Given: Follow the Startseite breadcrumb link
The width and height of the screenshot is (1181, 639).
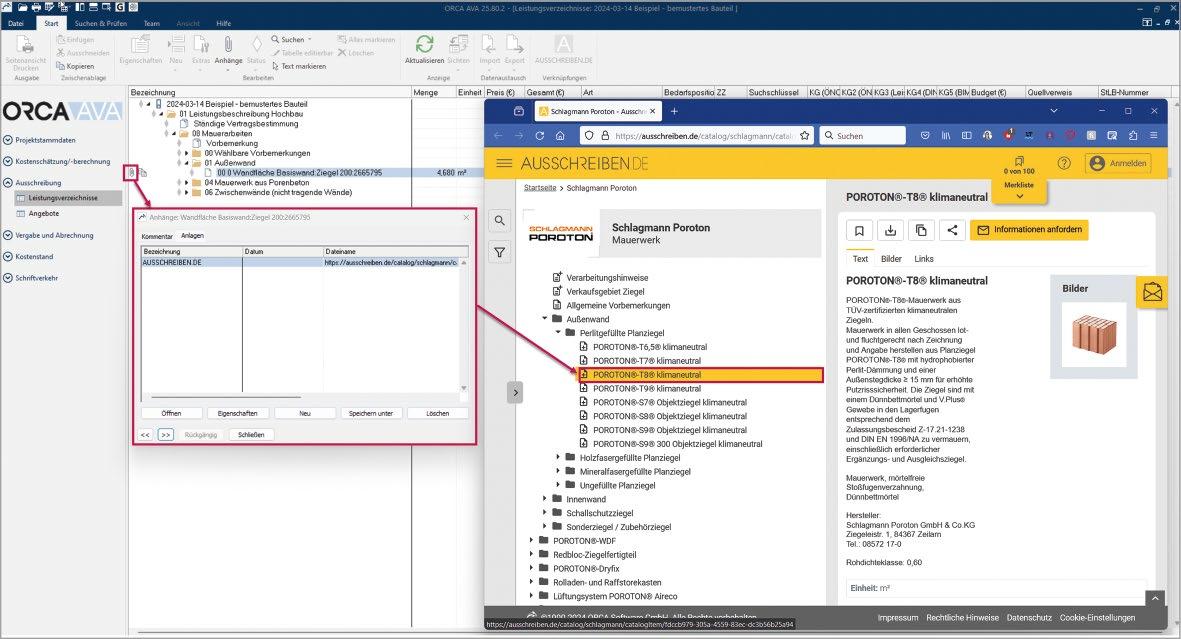Looking at the screenshot, I should point(540,188).
